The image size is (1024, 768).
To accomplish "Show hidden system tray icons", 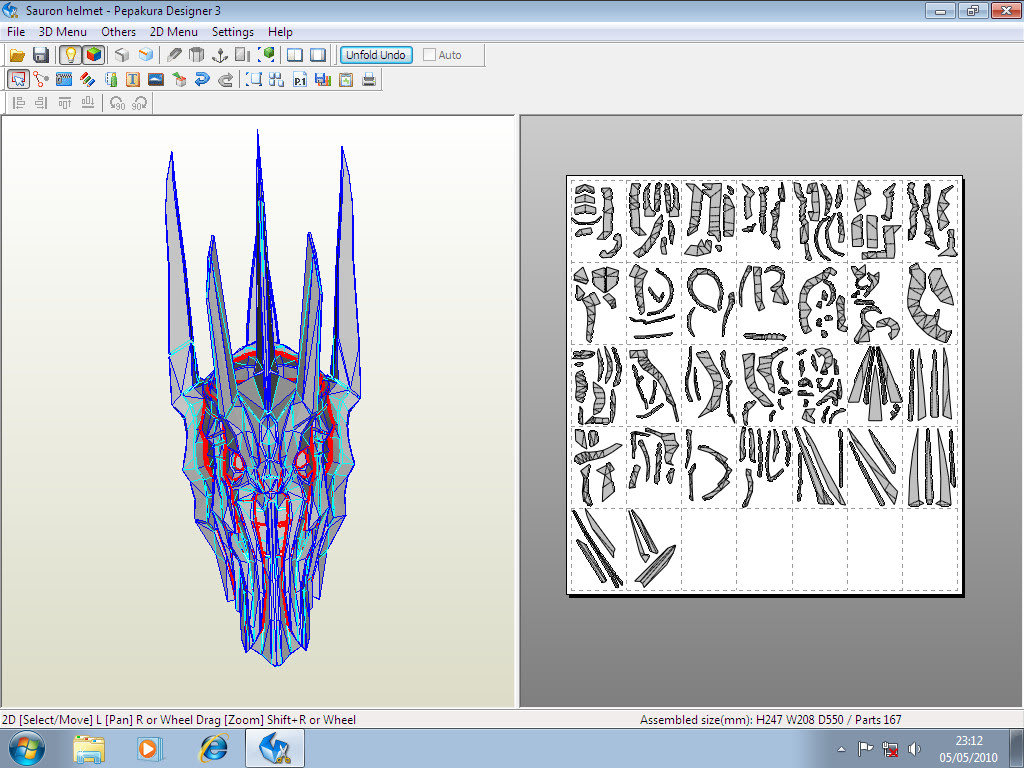I will coord(841,749).
